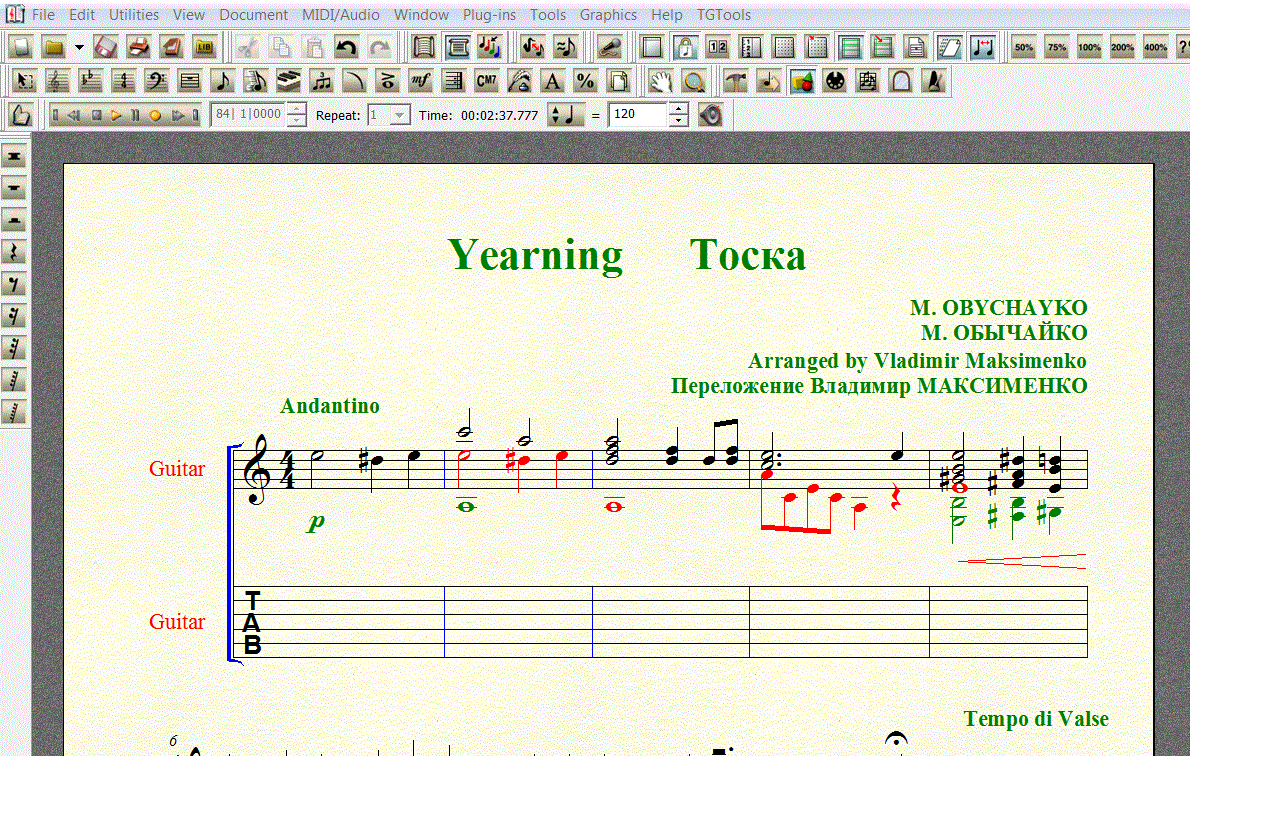Select the Key Signature tool
Screen dimensions: 1274x817
tap(89, 81)
